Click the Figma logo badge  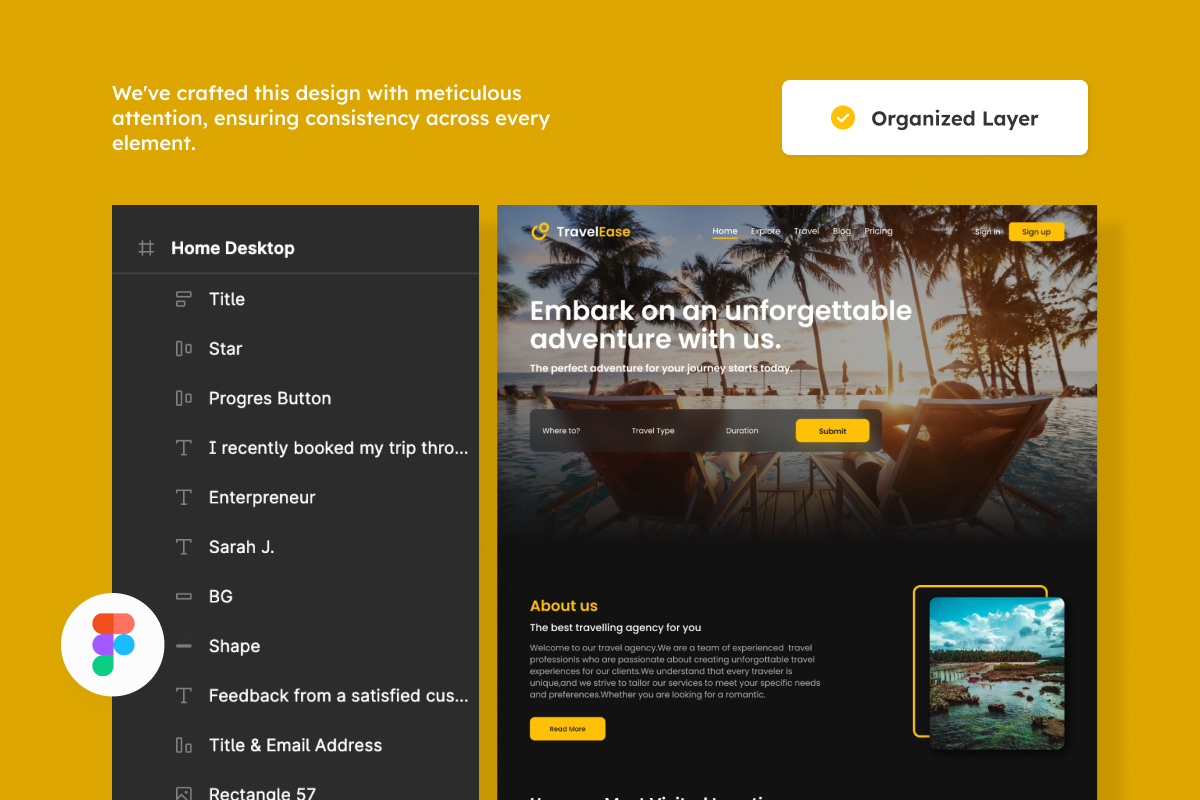[x=113, y=644]
